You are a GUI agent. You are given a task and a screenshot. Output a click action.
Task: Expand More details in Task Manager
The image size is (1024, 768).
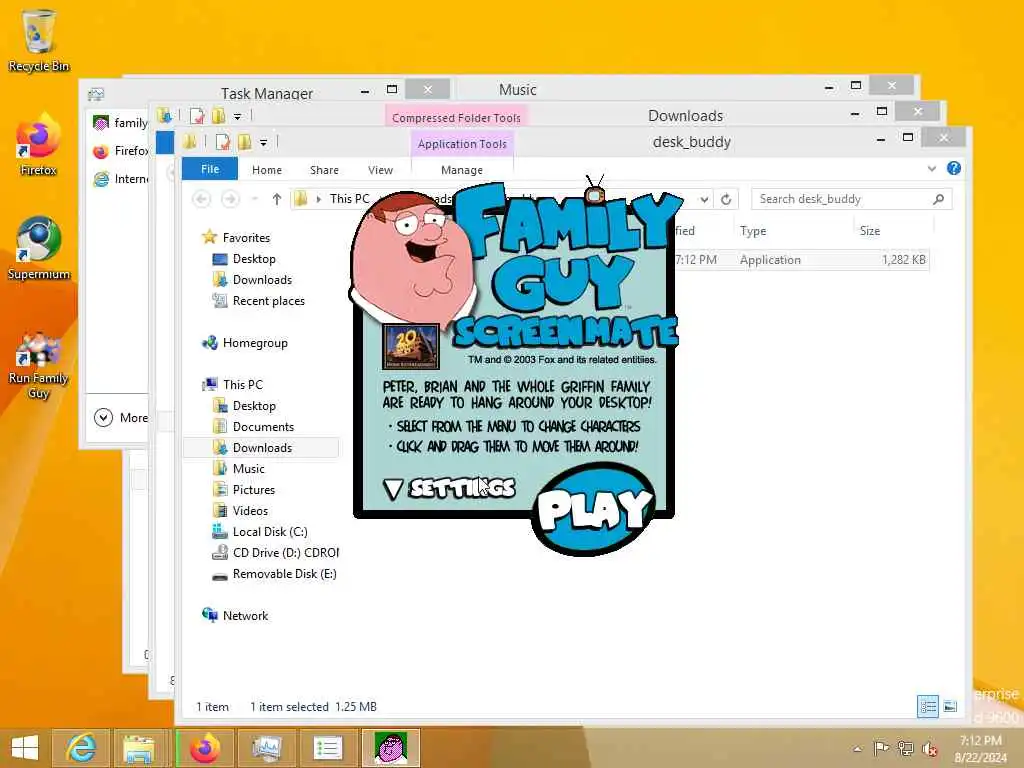(x=122, y=417)
